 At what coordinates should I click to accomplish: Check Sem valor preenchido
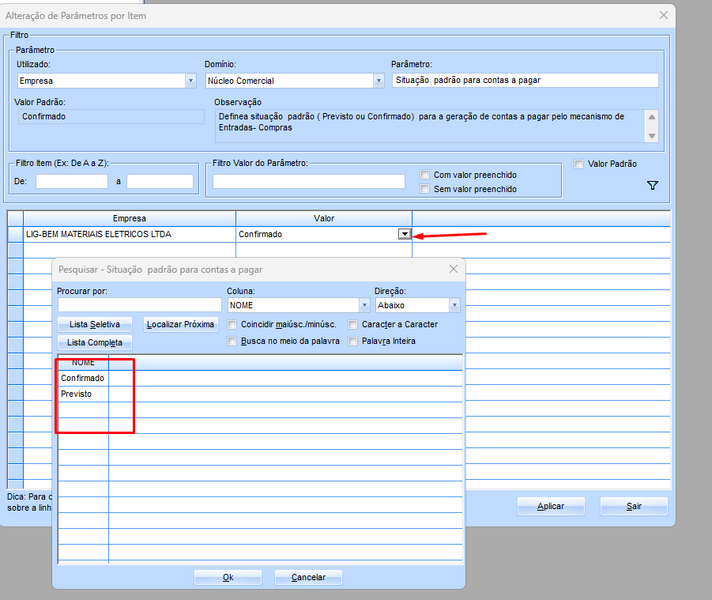pyautogui.click(x=425, y=188)
